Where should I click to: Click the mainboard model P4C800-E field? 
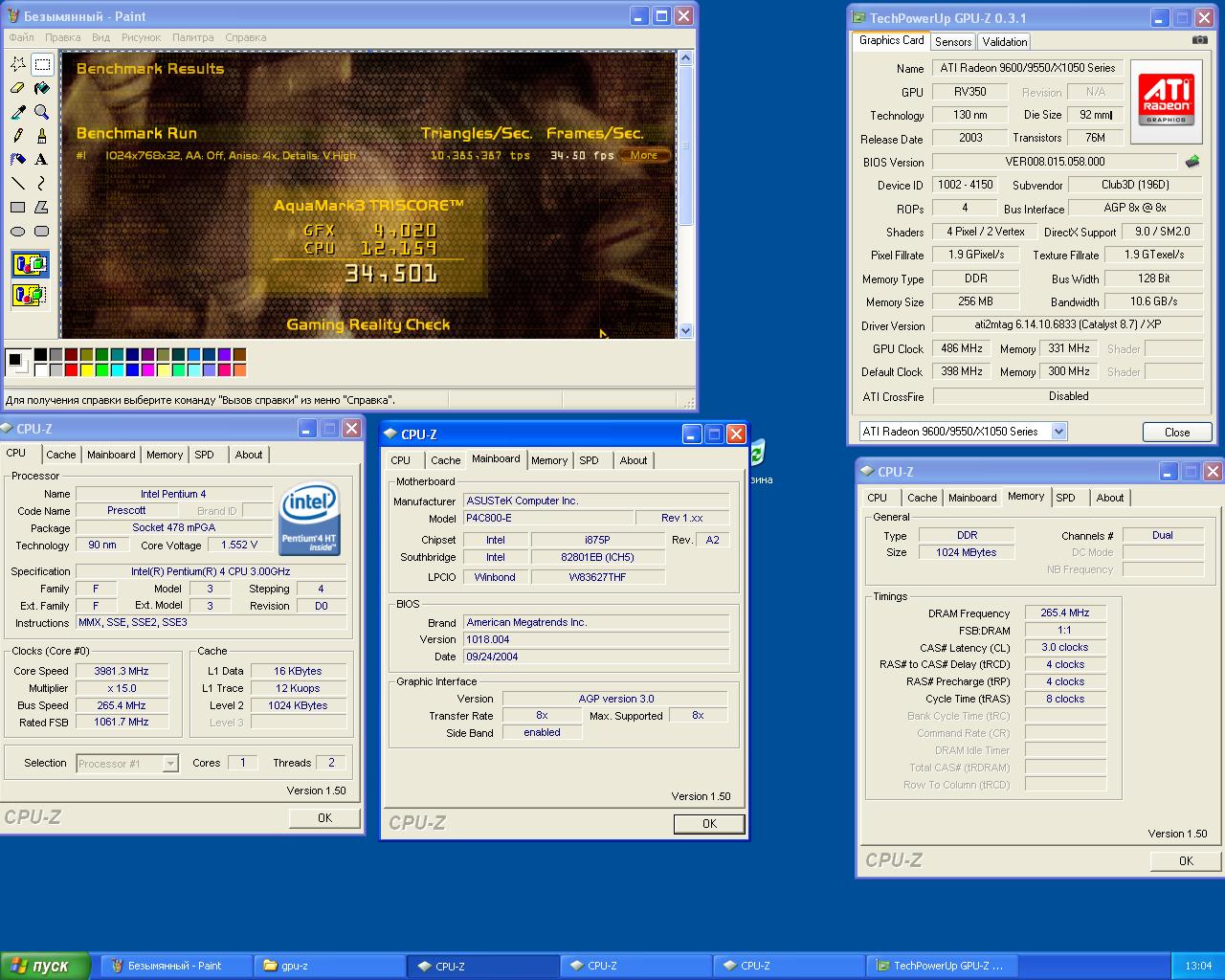coord(548,518)
